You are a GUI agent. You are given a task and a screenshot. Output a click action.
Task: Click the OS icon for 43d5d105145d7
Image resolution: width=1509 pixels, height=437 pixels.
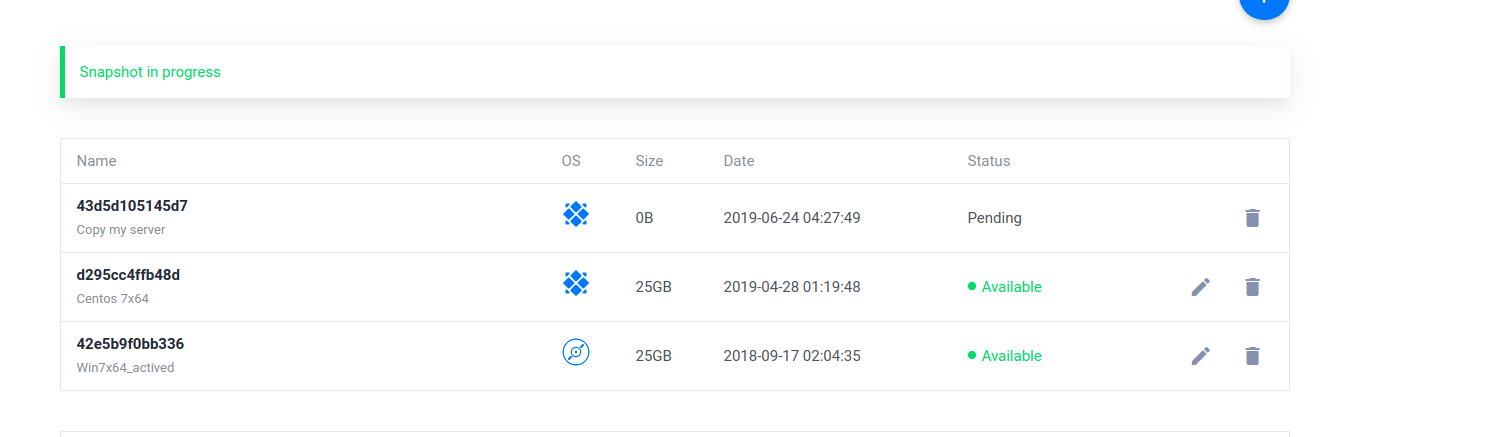click(575, 214)
